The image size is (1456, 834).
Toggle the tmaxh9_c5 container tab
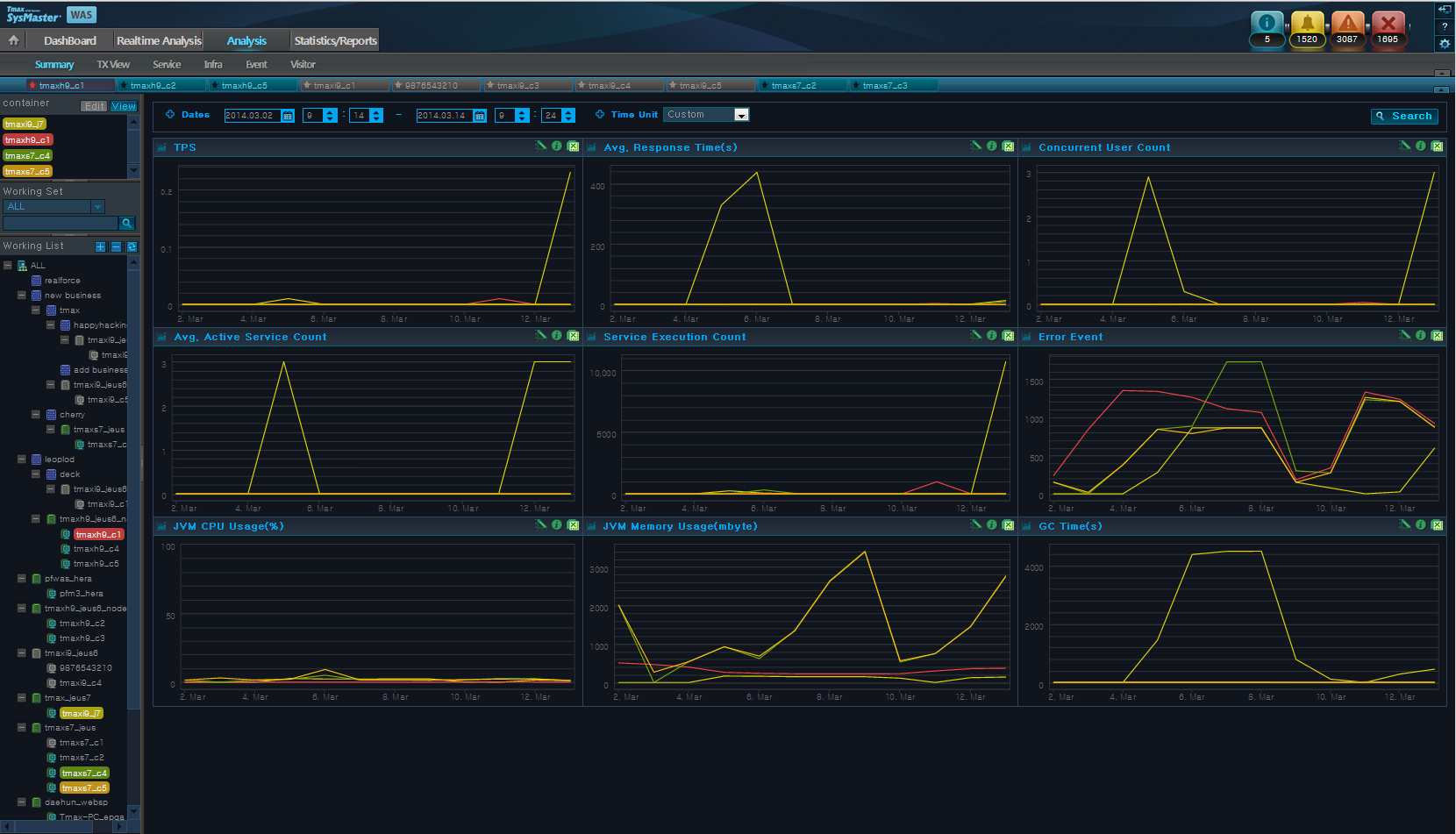tap(253, 85)
